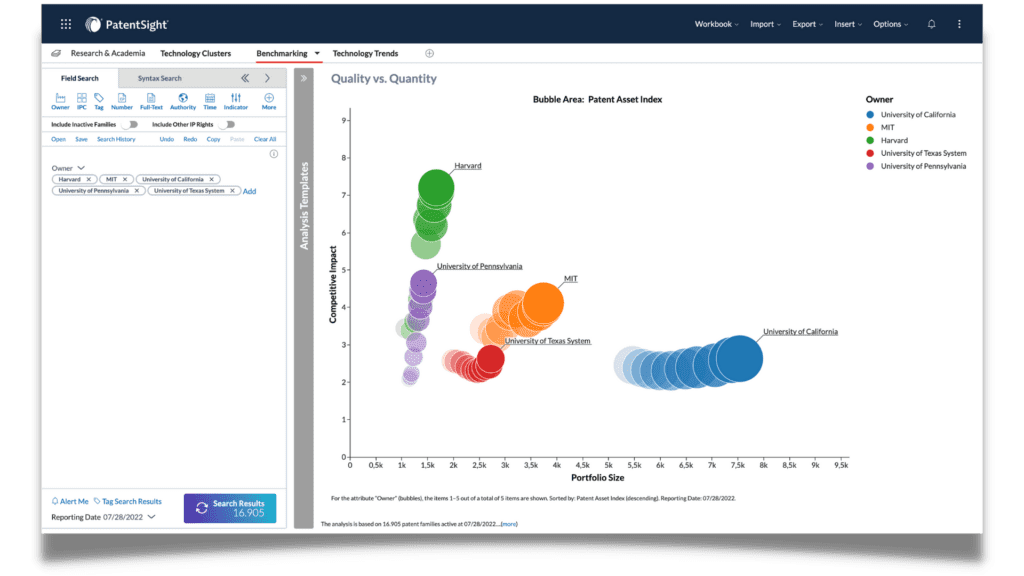Open the Insert menu
Screen dimensions: 1024x576
pos(848,24)
